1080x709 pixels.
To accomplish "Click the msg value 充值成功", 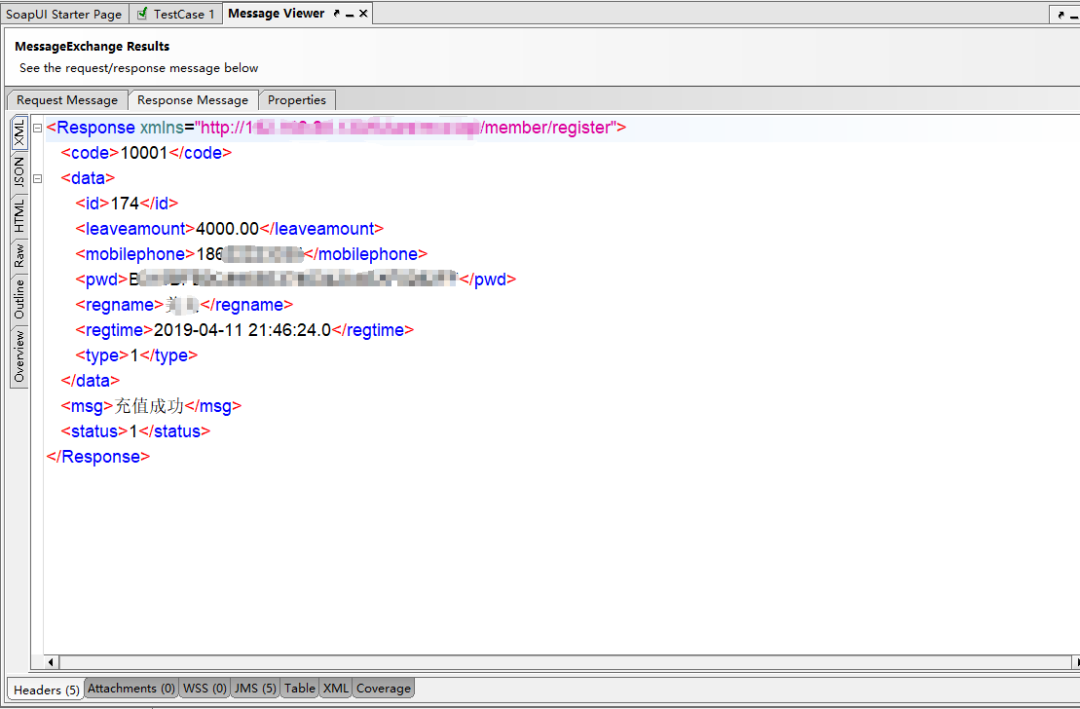I will 149,406.
